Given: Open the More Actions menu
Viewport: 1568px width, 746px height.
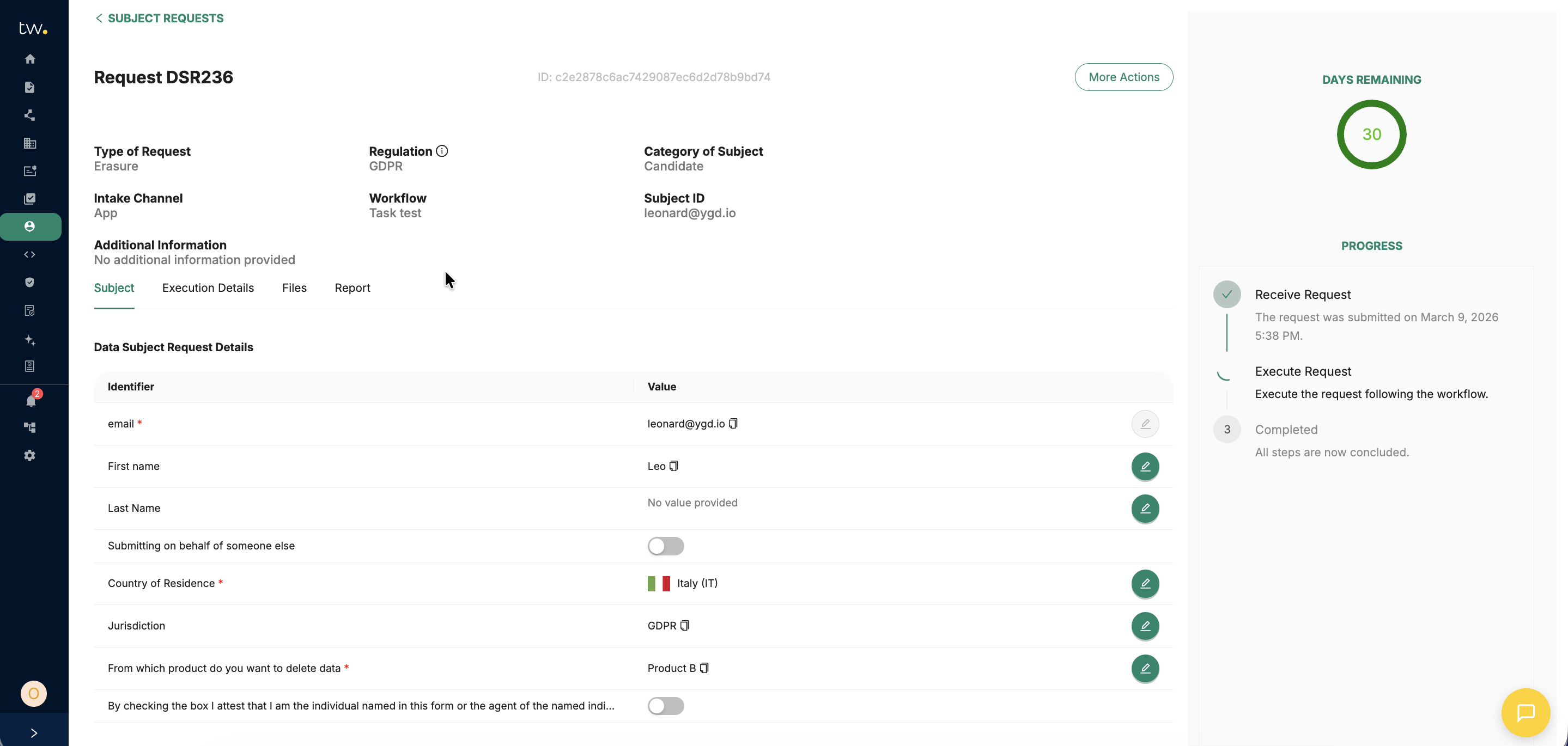Looking at the screenshot, I should [x=1123, y=77].
